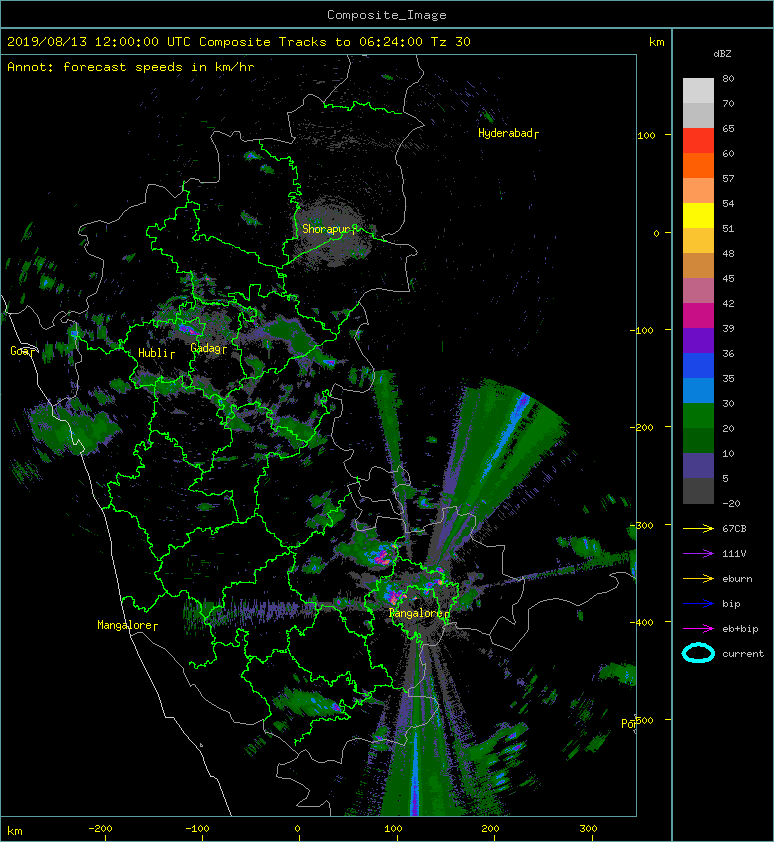Click the yellow 54 dBZ color swatch
The height and width of the screenshot is (842, 774).
[698, 215]
